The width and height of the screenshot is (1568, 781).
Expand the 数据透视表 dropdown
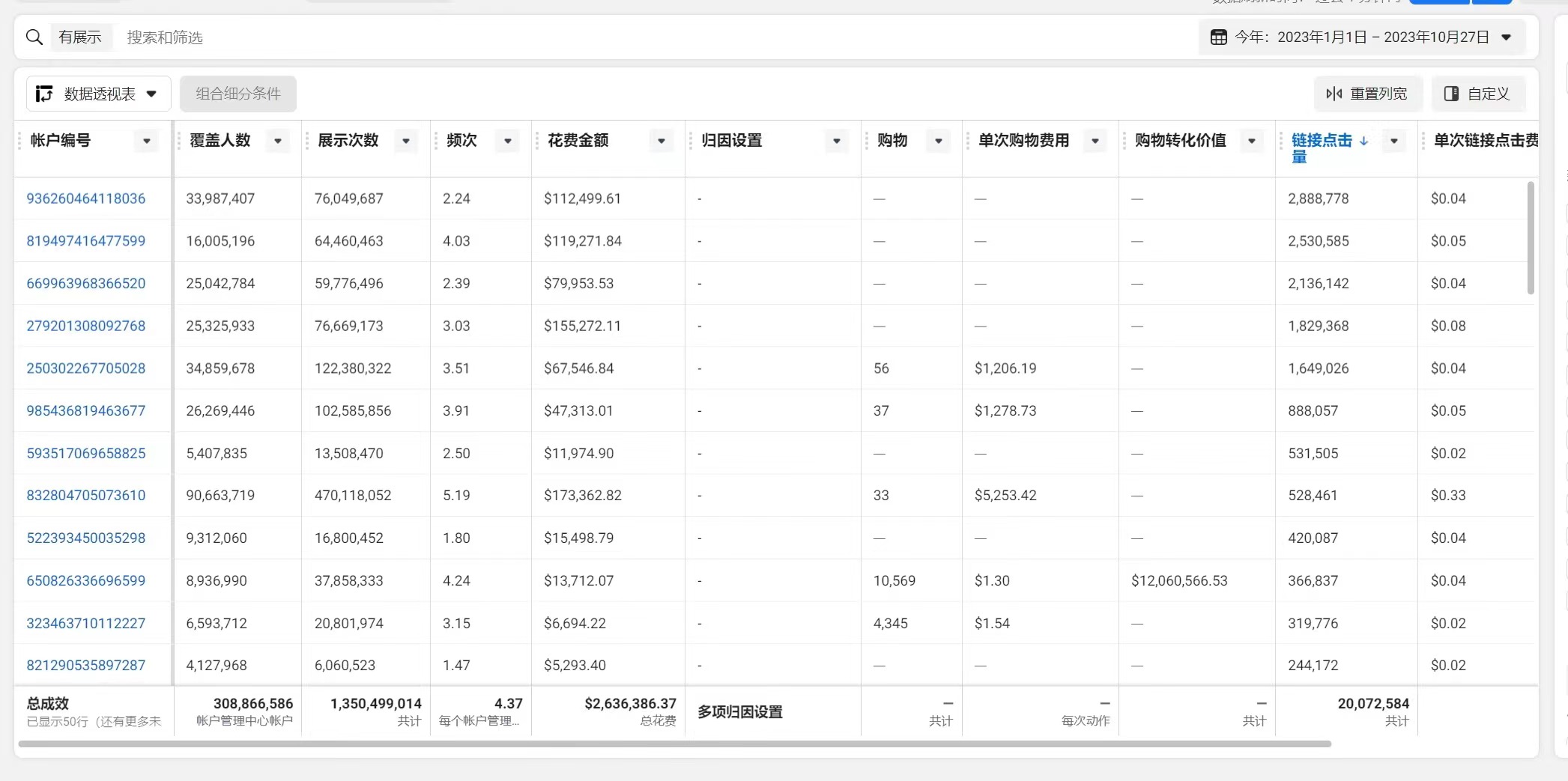click(151, 94)
